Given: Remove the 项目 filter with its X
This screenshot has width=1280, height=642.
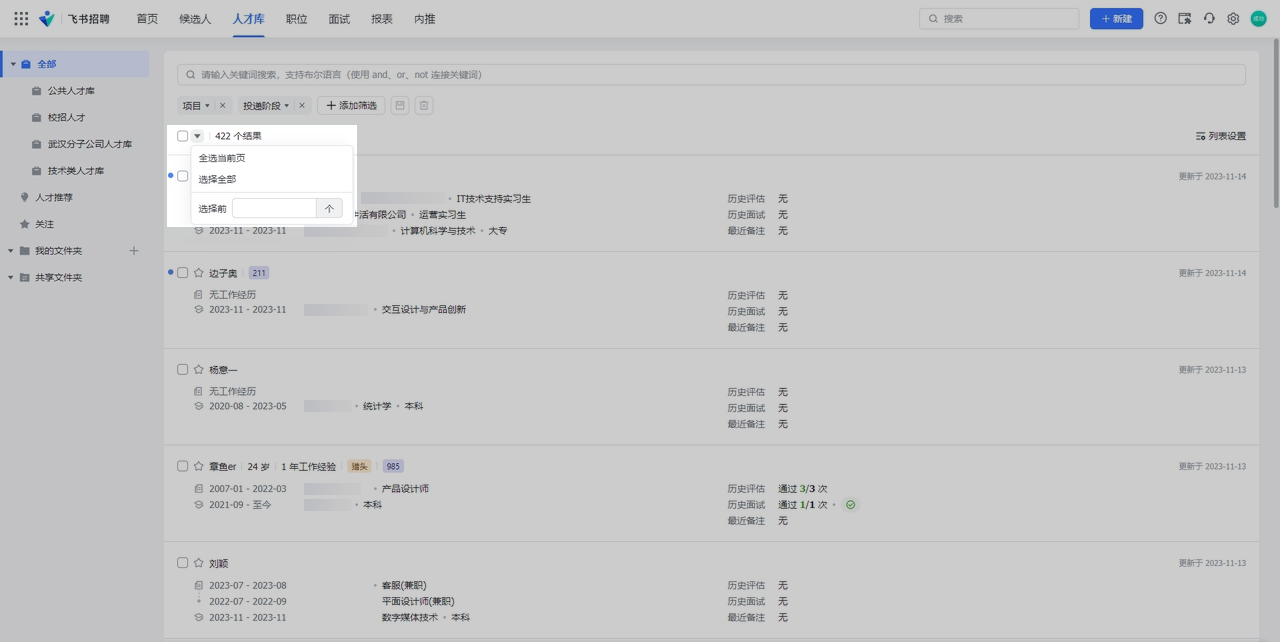Looking at the screenshot, I should coord(222,106).
